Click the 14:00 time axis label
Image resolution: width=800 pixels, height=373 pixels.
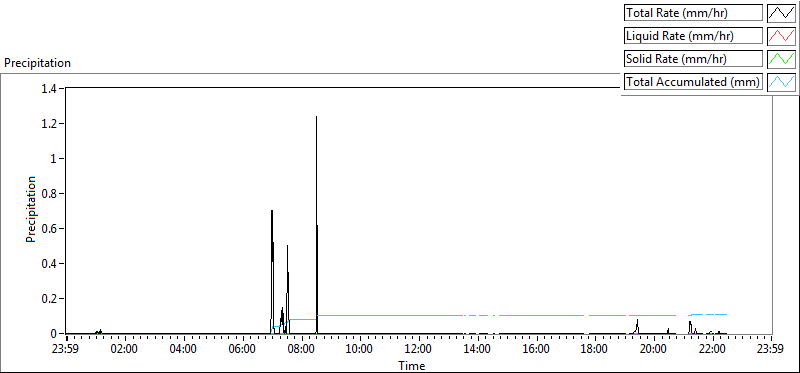click(x=478, y=350)
